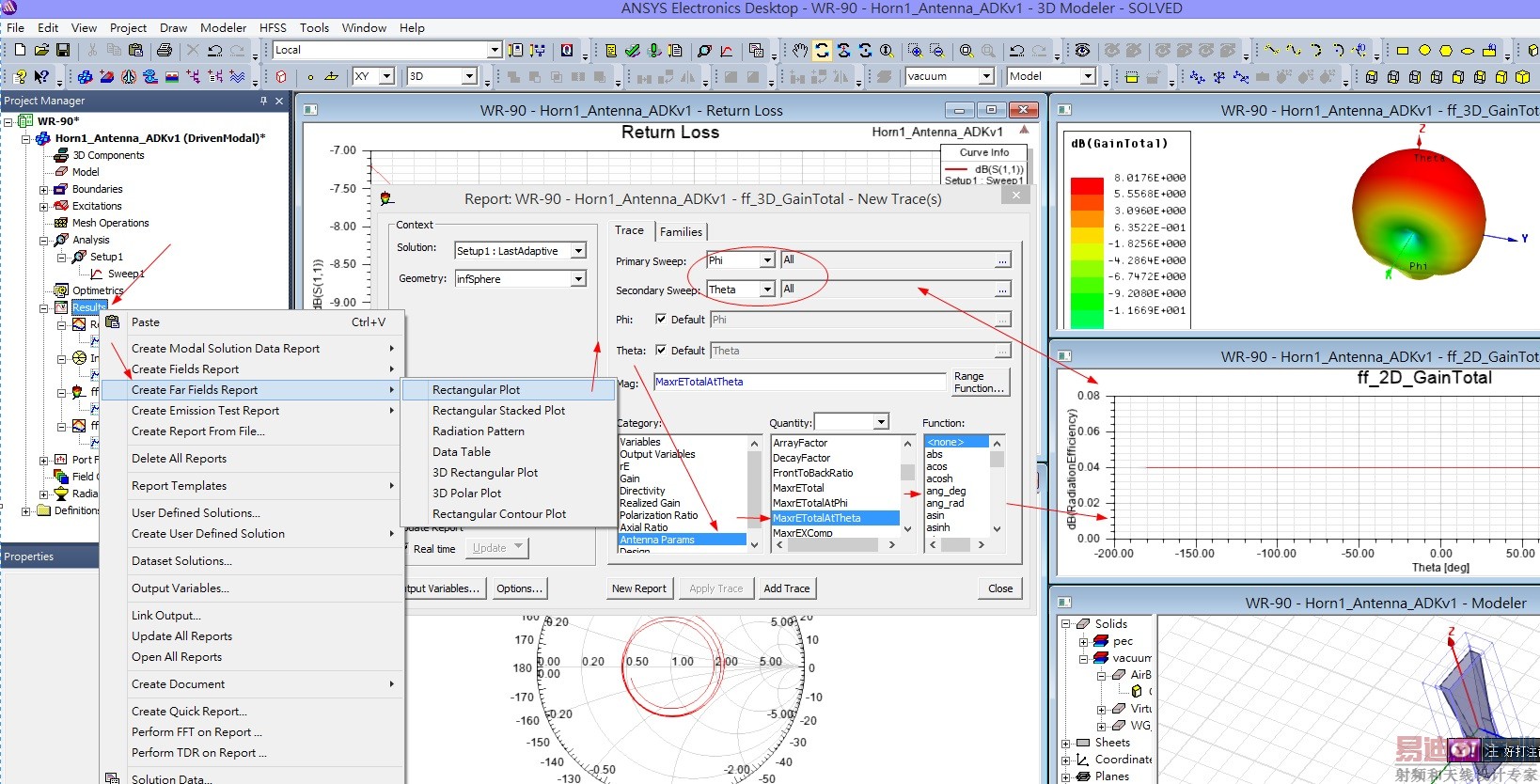1540x784 pixels.
Task: Switch to the Families tab
Action: (x=681, y=231)
